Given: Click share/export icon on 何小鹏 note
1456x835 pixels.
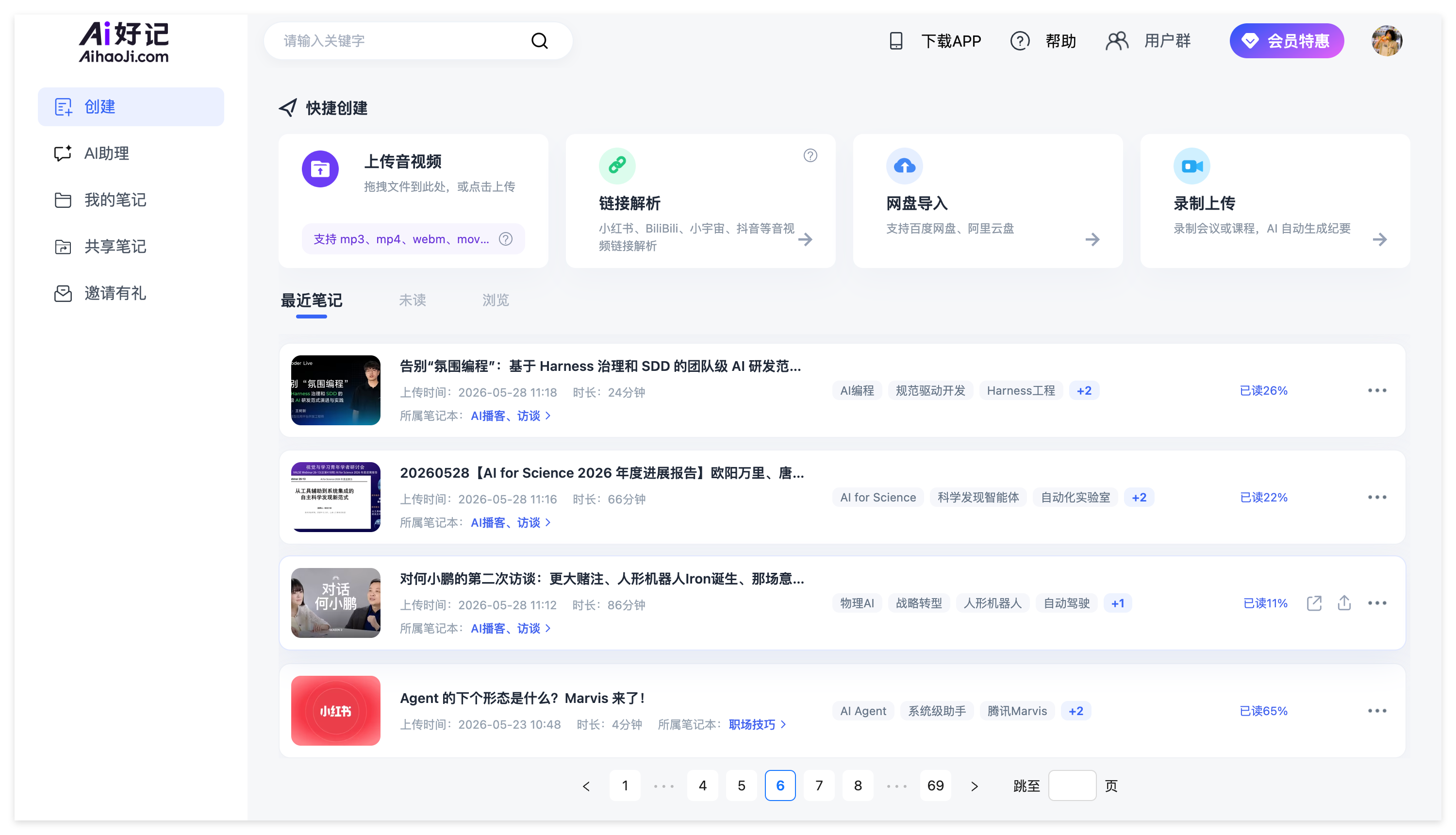Looking at the screenshot, I should [1344, 603].
